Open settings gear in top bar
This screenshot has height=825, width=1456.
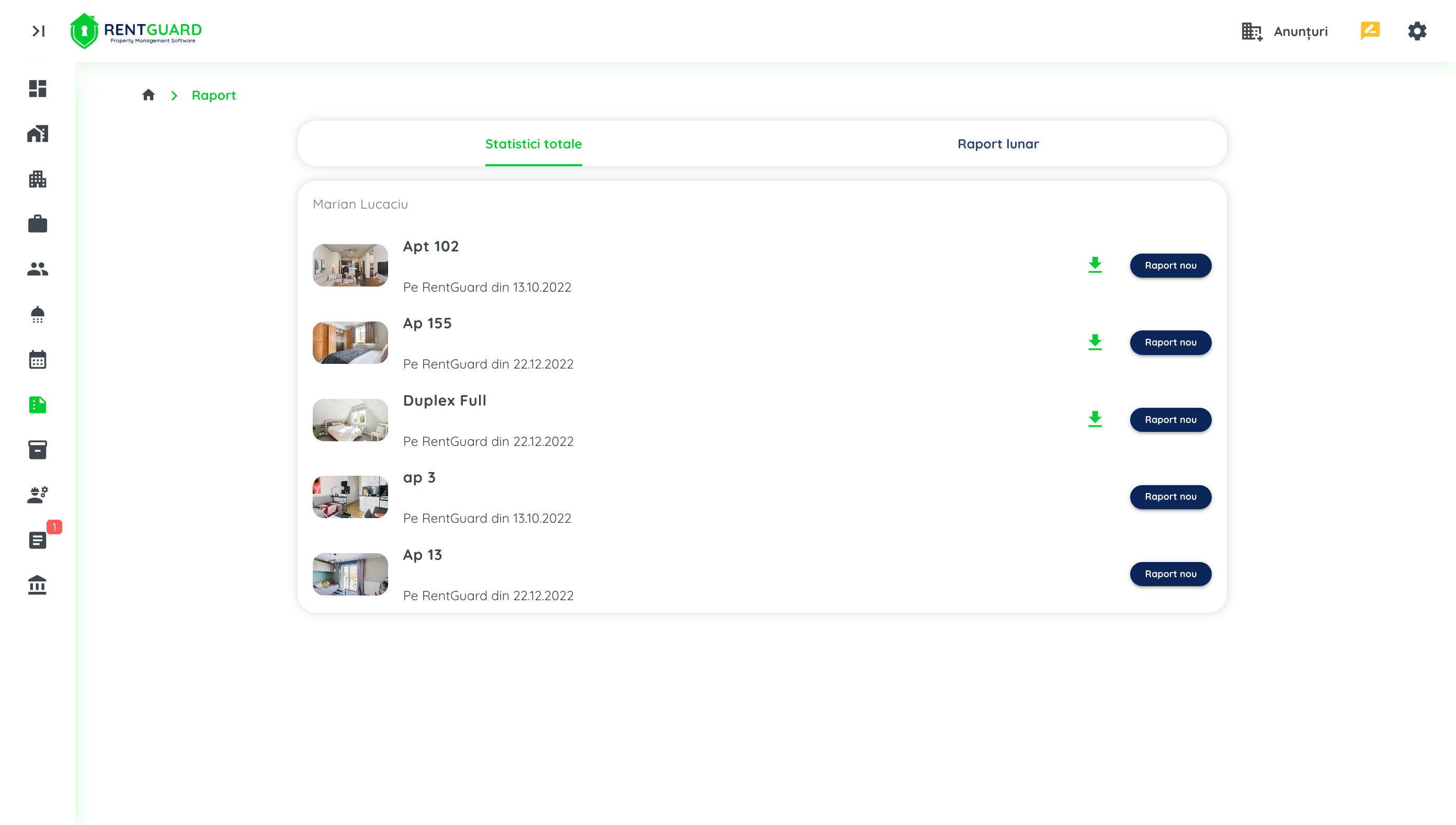pyautogui.click(x=1416, y=31)
